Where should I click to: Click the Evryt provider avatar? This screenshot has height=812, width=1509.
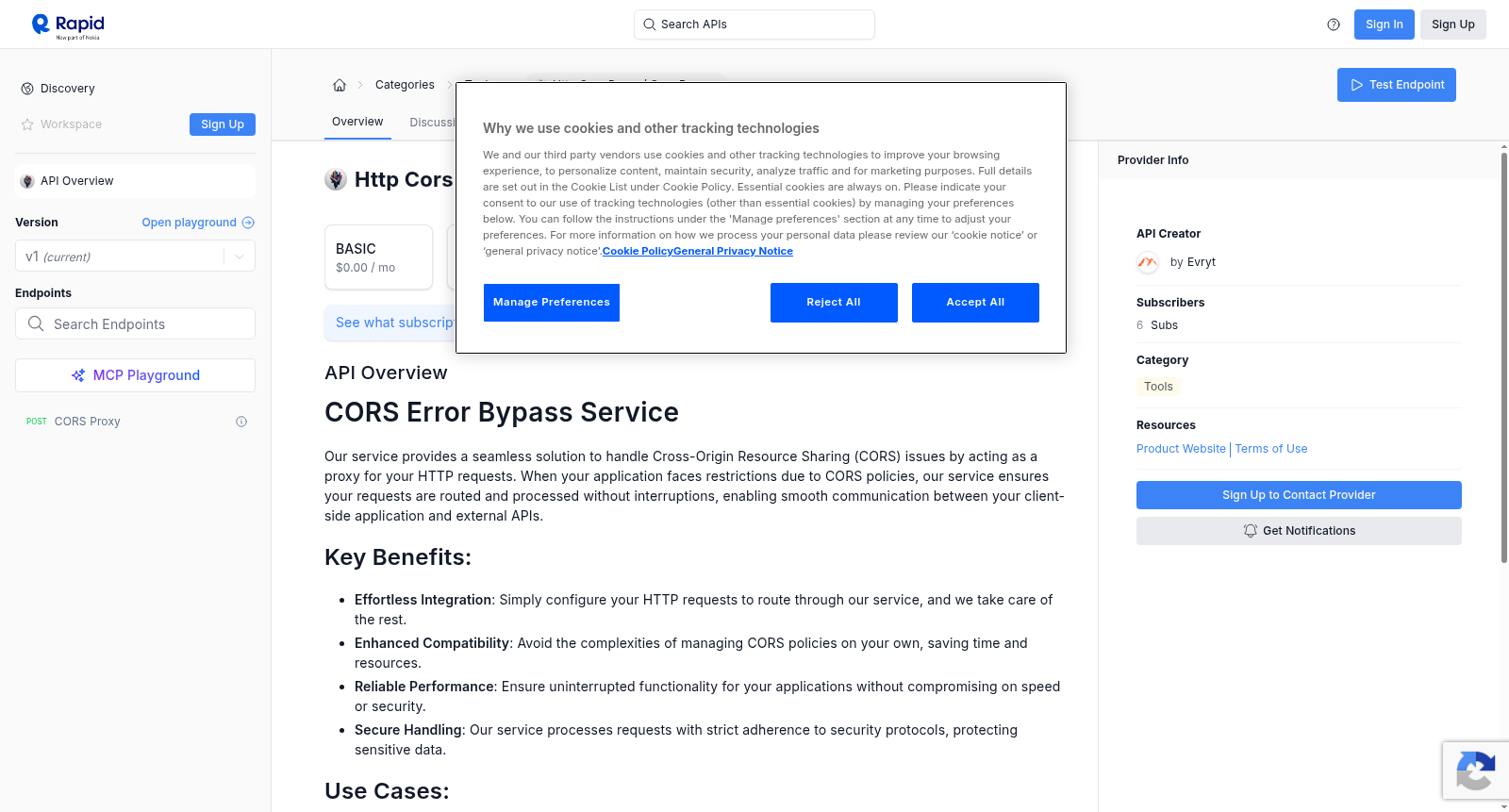pos(1148,262)
